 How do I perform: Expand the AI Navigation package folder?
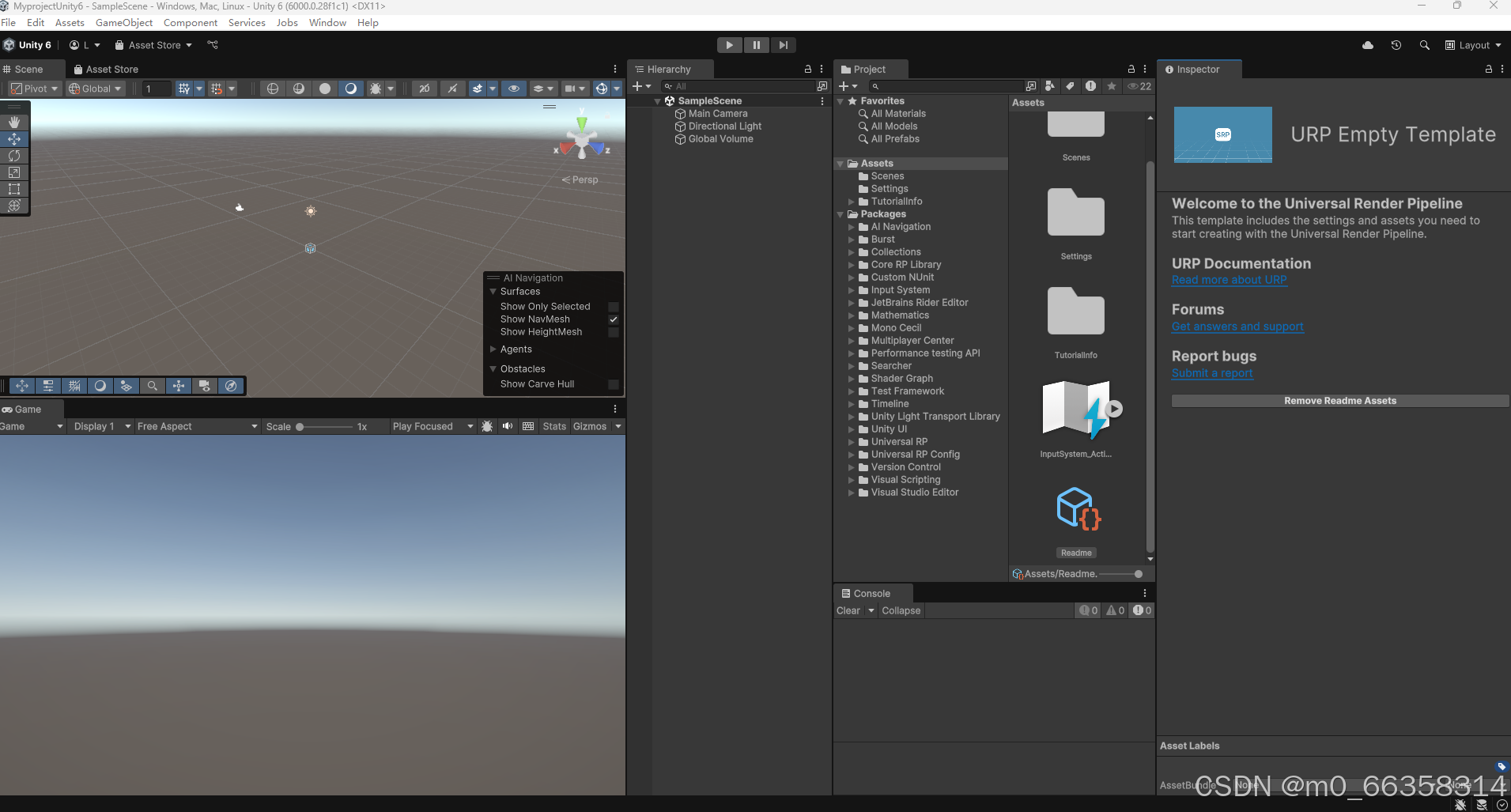pyautogui.click(x=852, y=227)
